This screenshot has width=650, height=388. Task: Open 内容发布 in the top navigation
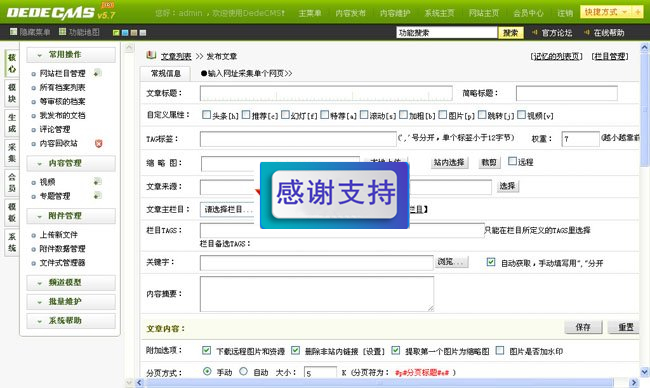point(350,13)
